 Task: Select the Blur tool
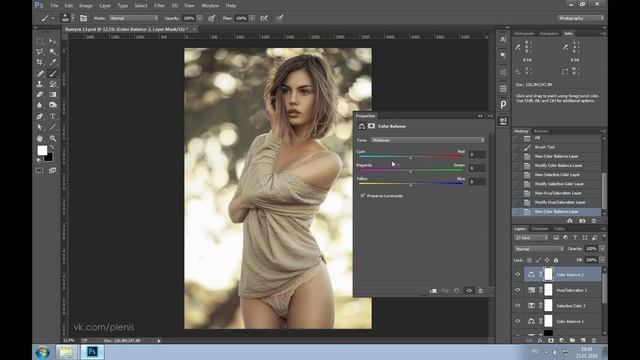(x=40, y=105)
